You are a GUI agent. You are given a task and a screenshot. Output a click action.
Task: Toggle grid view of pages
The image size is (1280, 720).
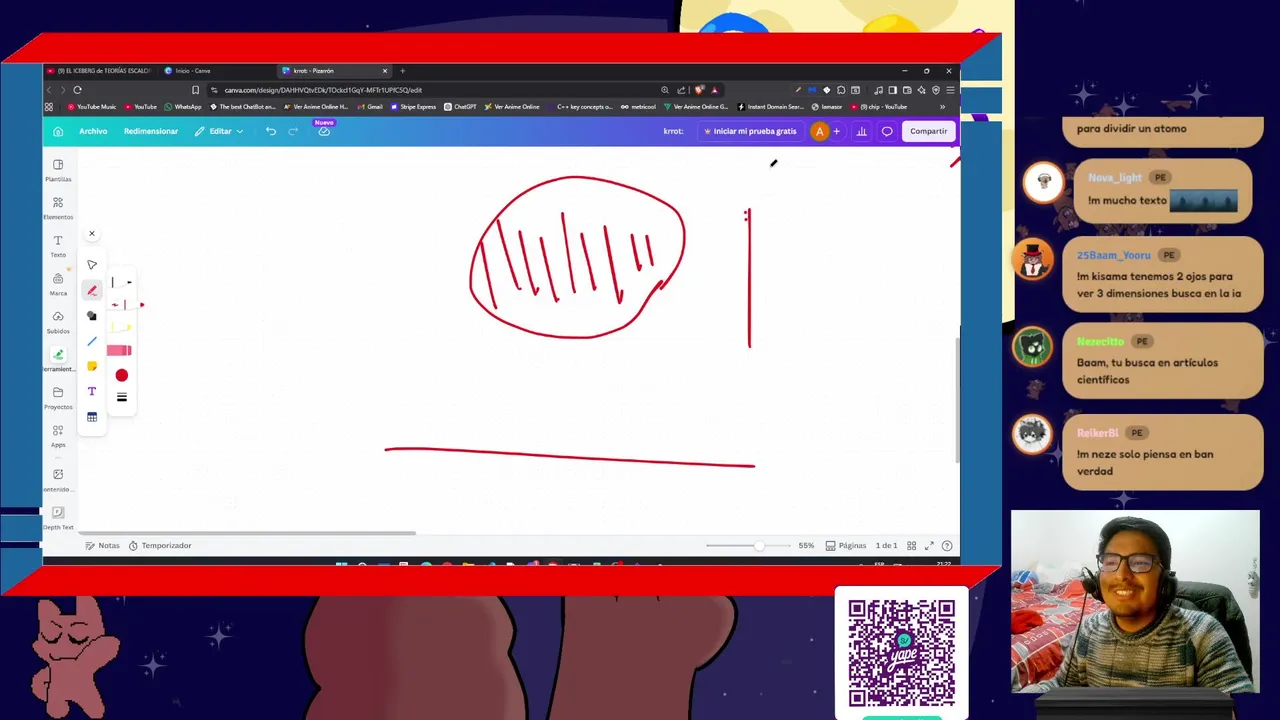tap(911, 546)
